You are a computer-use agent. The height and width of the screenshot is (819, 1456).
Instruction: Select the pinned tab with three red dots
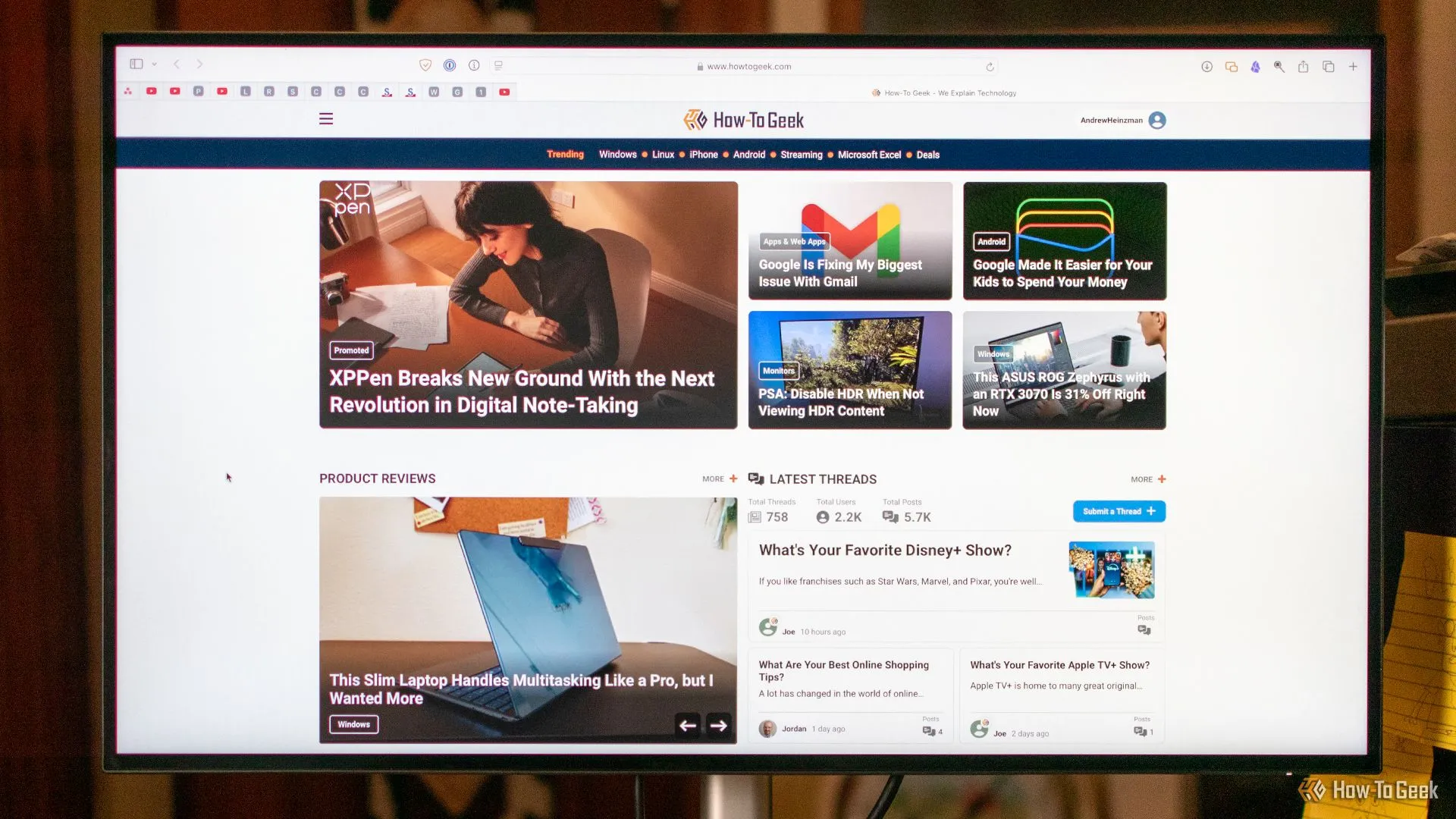tap(128, 92)
